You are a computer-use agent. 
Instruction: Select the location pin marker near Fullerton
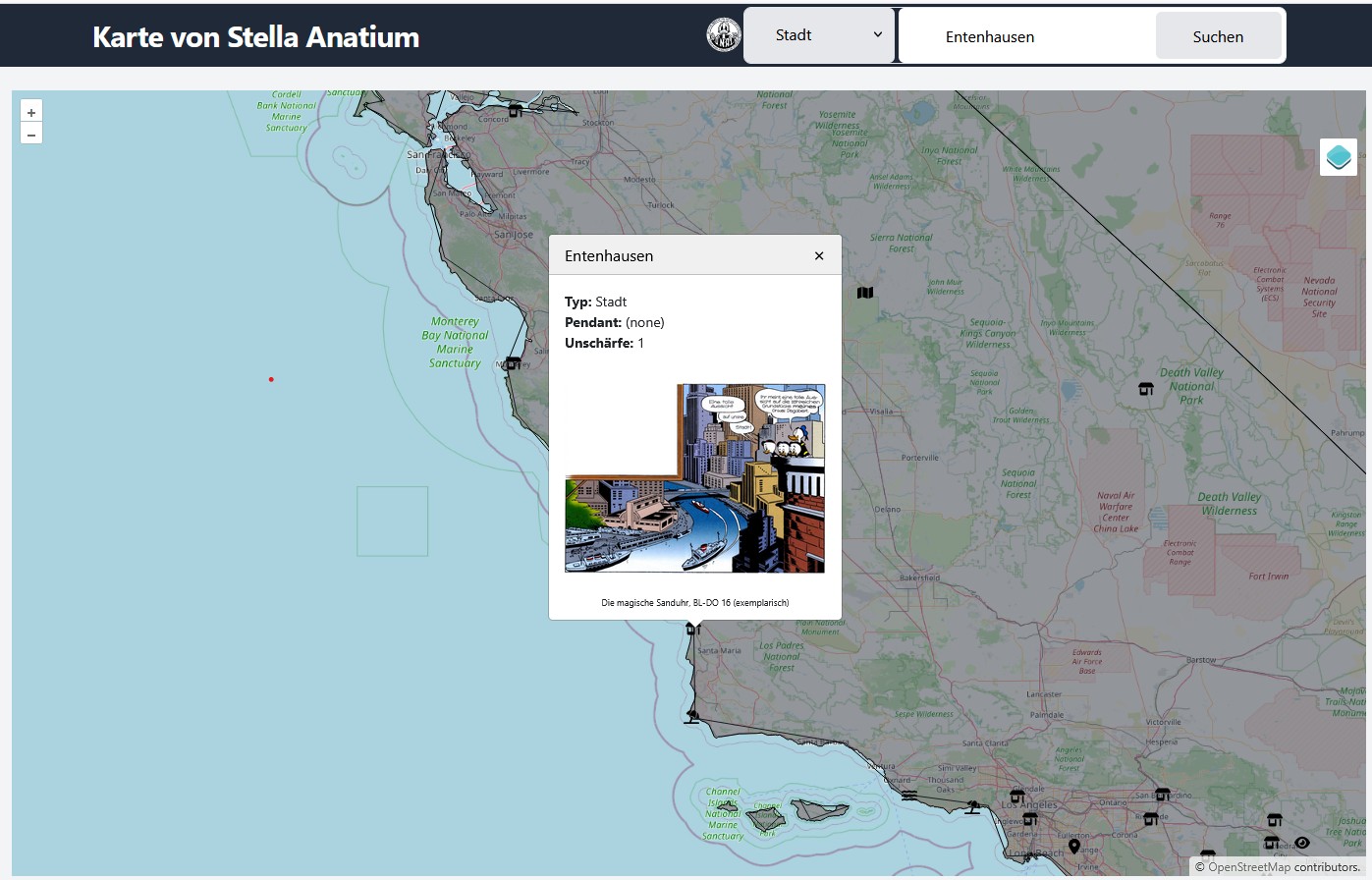1074,846
